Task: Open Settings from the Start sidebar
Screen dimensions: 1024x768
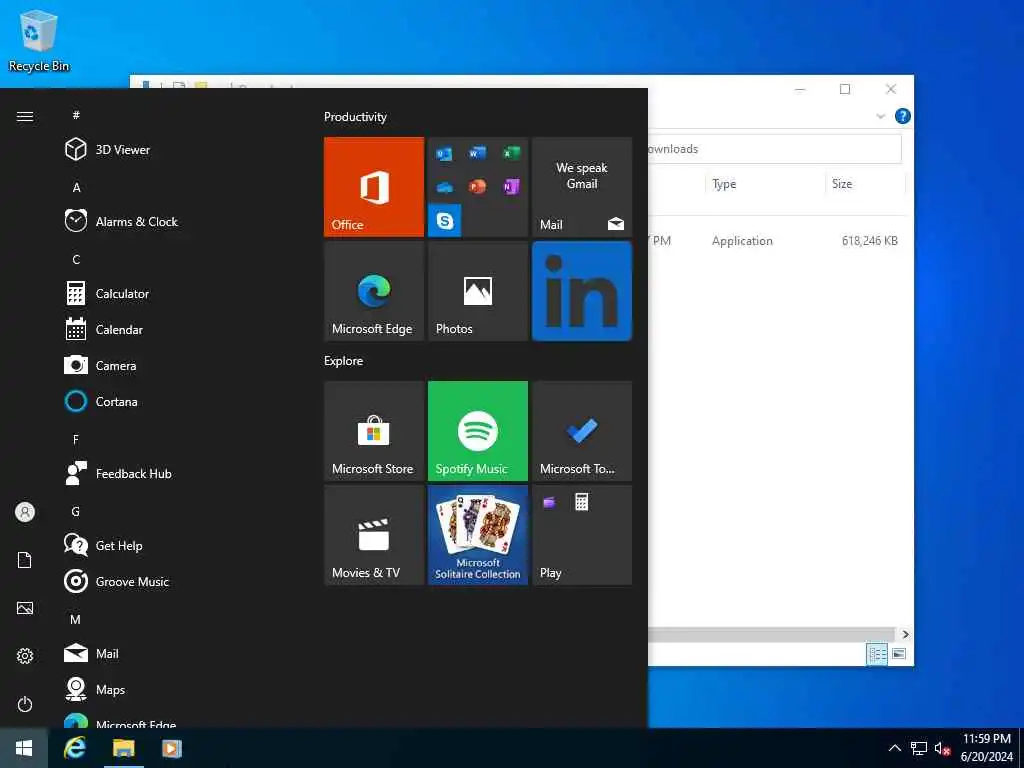Action: click(x=25, y=656)
